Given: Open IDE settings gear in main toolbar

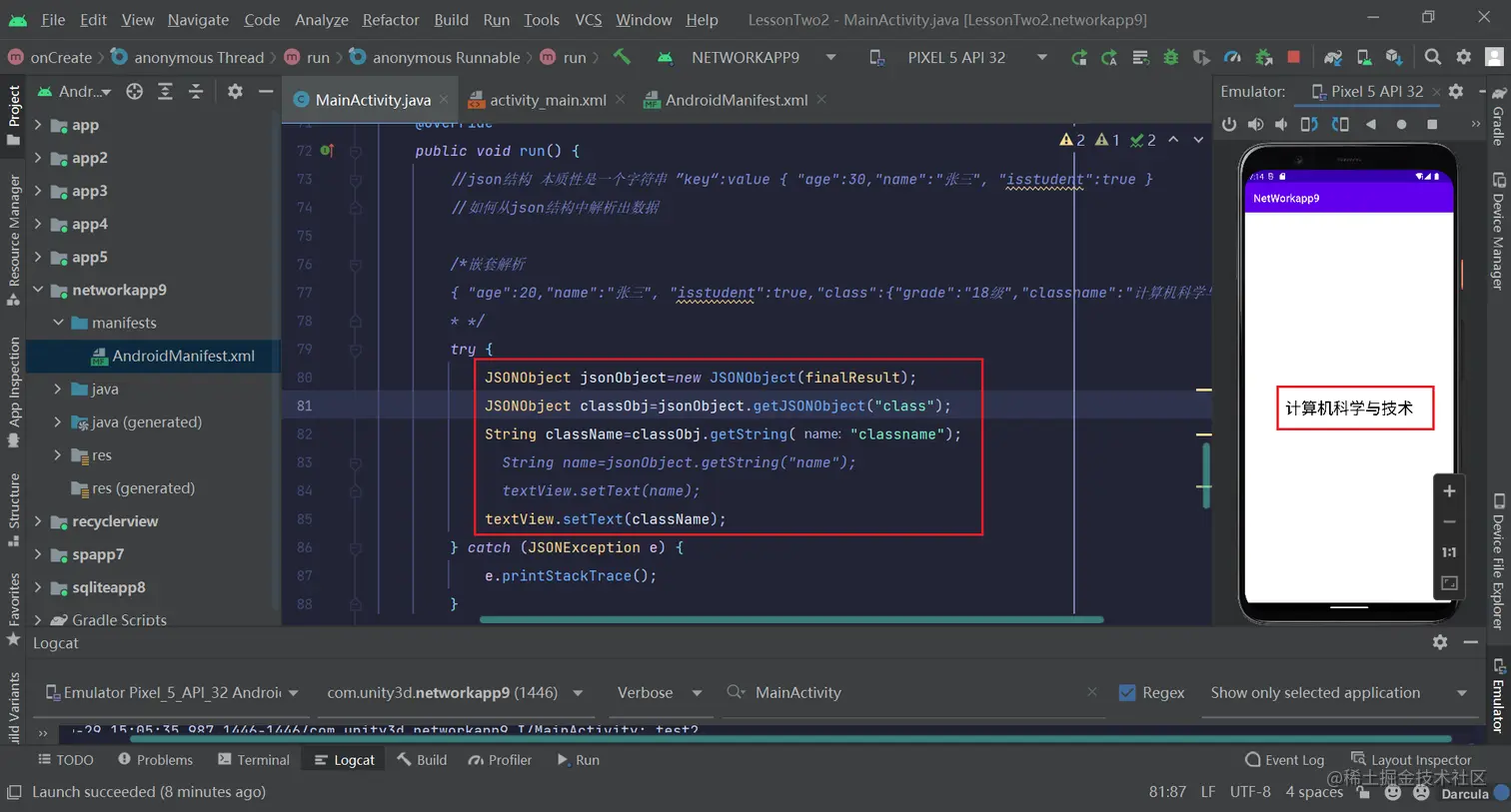Looking at the screenshot, I should 1463,57.
